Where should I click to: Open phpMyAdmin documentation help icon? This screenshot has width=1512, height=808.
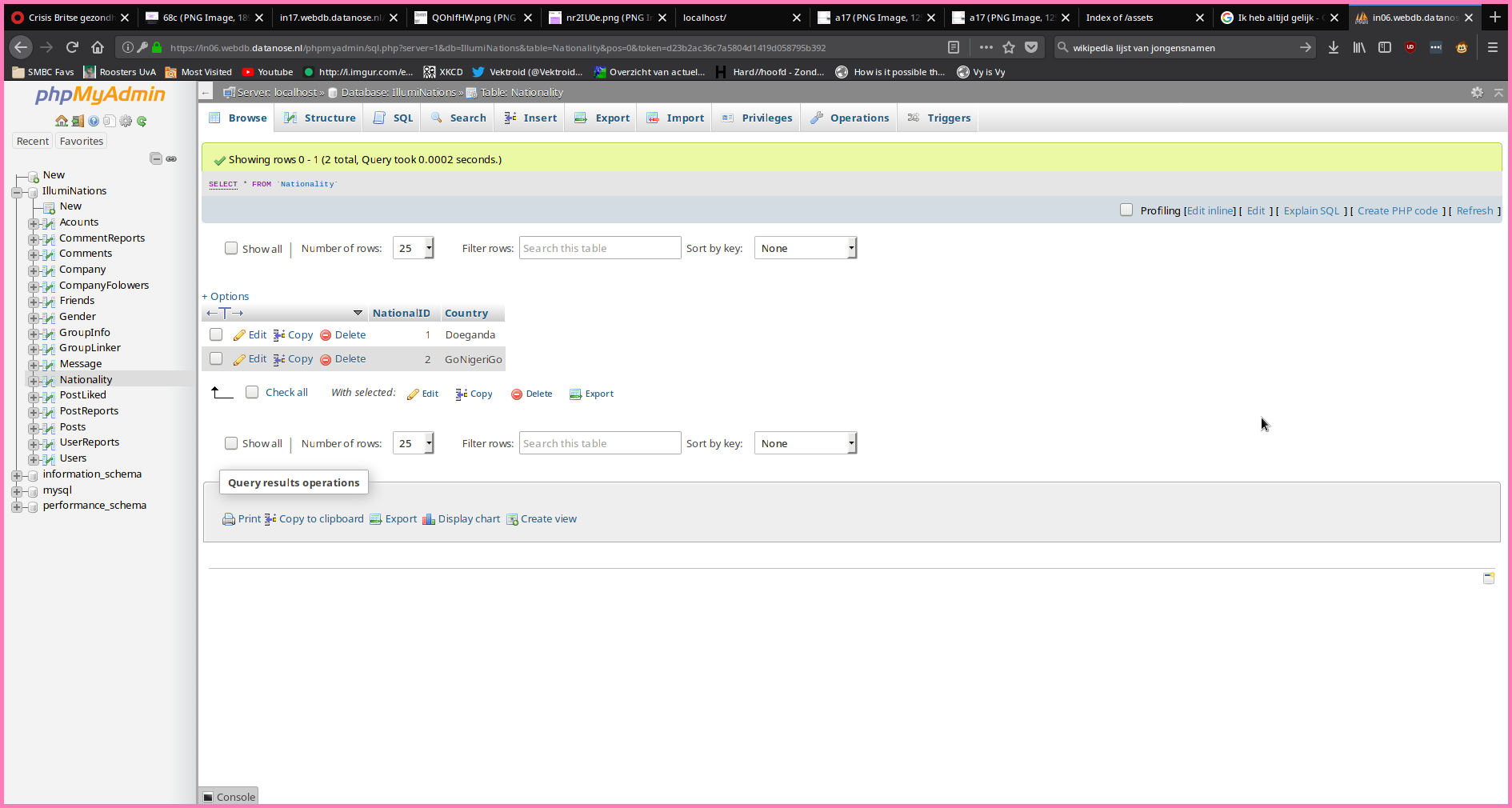pos(94,121)
